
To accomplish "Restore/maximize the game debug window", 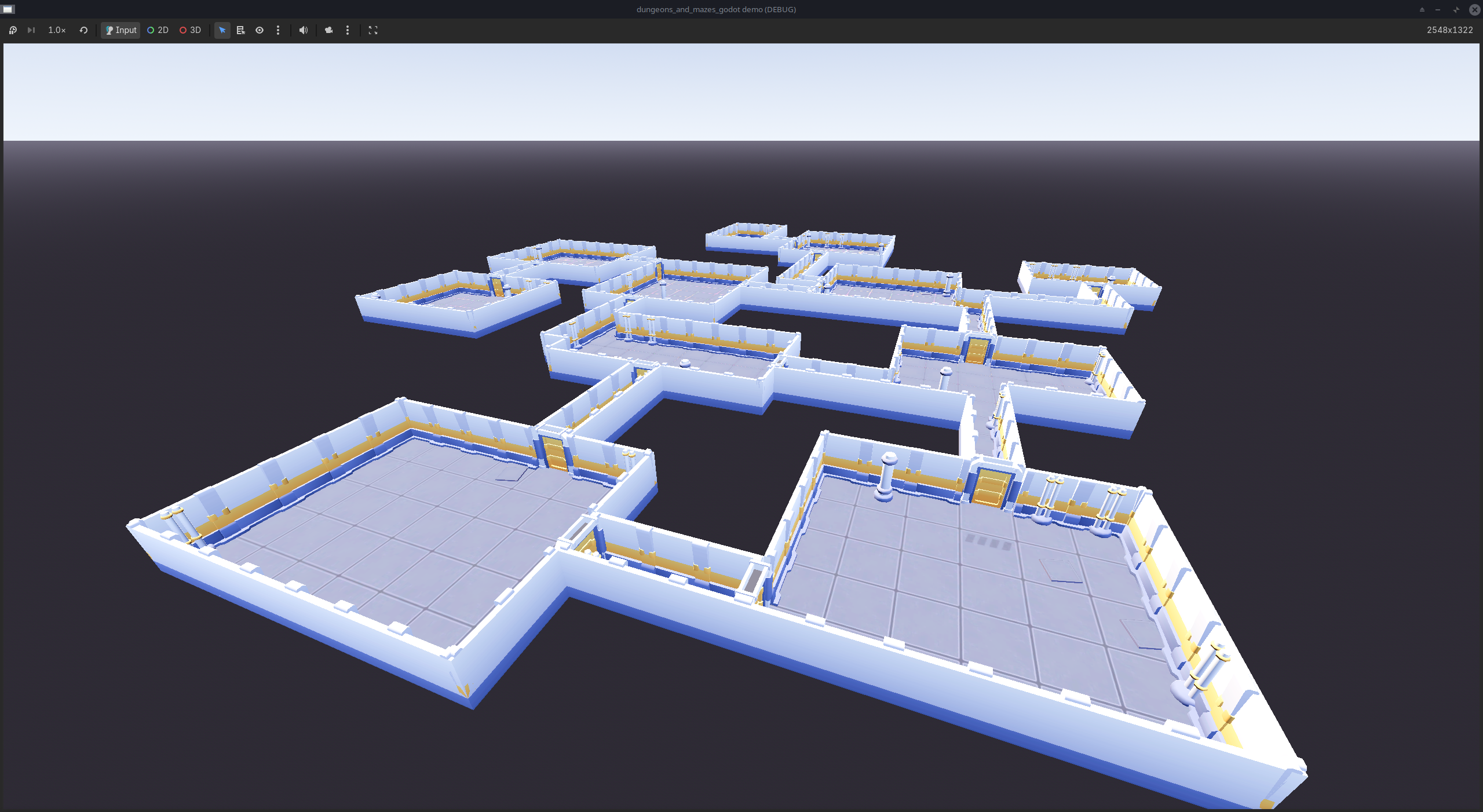I will [1456, 9].
